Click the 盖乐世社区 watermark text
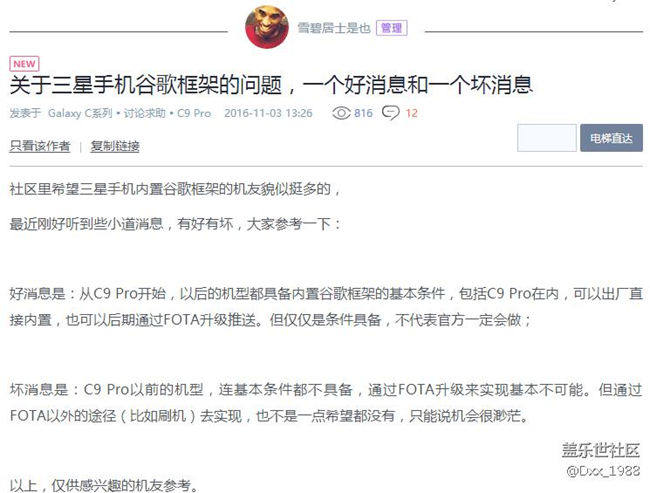 click(x=601, y=450)
